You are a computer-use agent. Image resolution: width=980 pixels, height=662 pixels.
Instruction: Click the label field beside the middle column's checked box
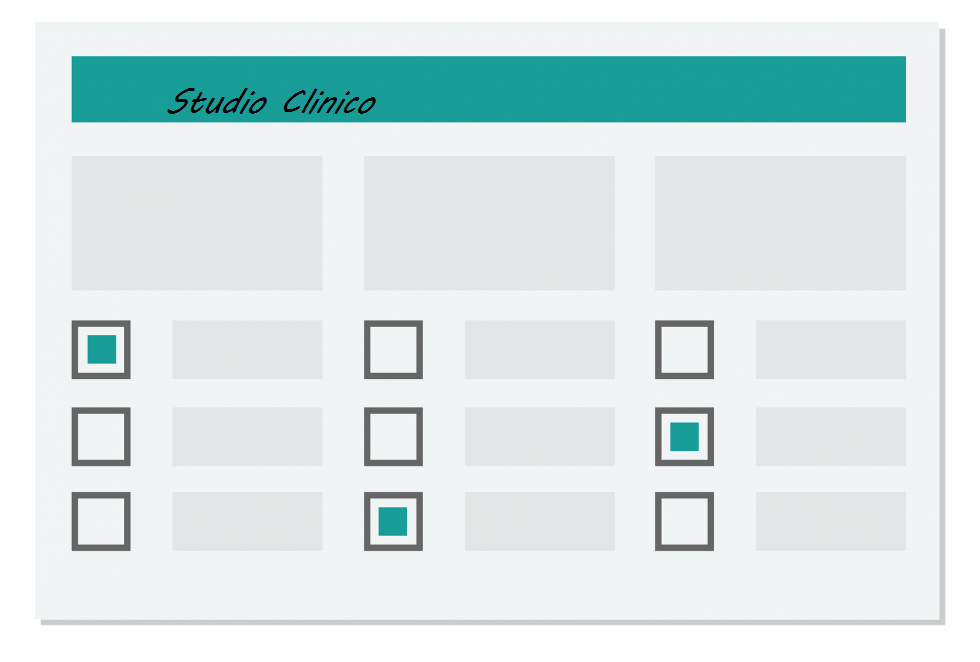pos(540,521)
